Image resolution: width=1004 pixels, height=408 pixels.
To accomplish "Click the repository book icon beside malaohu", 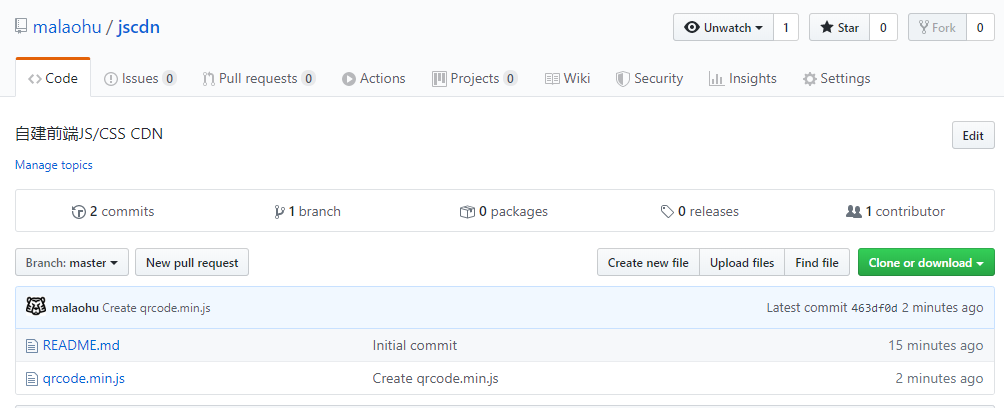I will 21,27.
